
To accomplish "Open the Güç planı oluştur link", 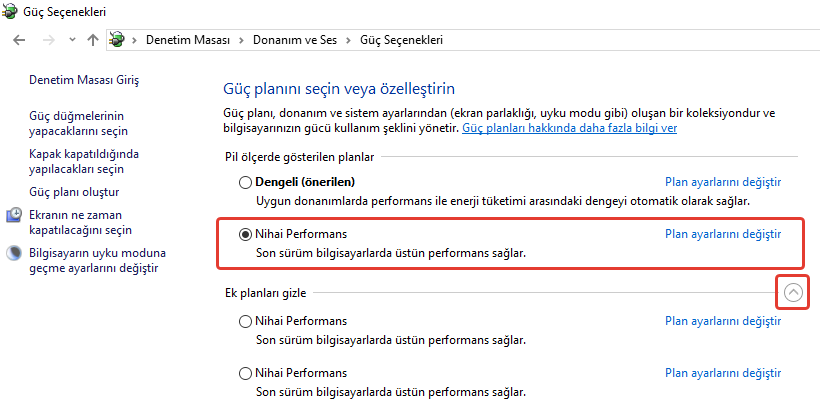I will (x=75, y=191).
